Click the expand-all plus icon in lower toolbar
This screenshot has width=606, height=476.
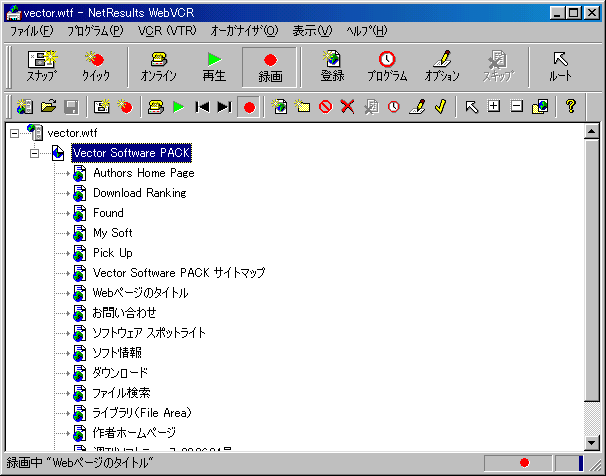494,106
